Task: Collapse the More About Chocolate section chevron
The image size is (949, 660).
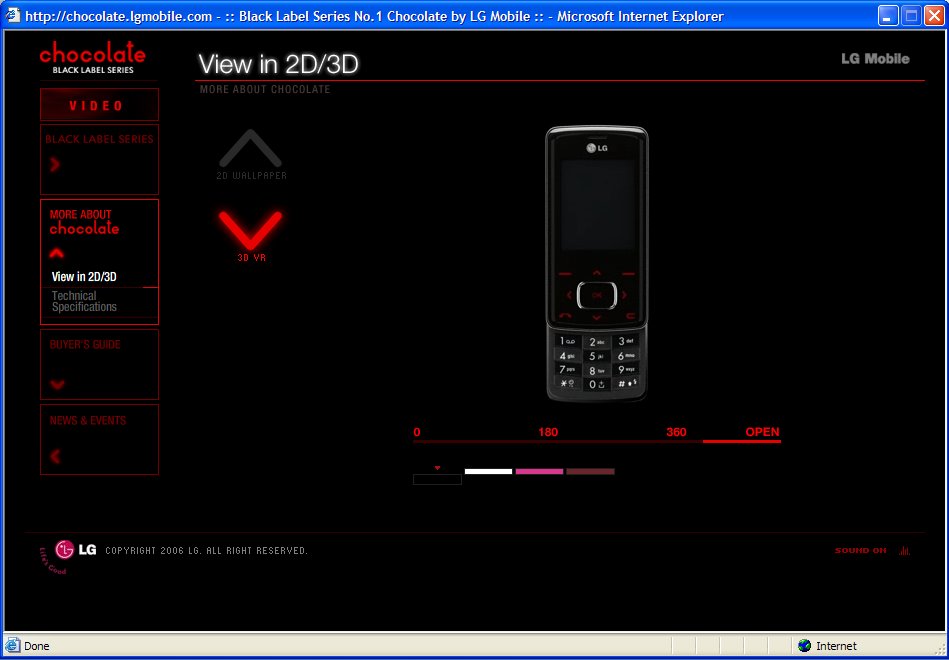Action: pos(56,253)
